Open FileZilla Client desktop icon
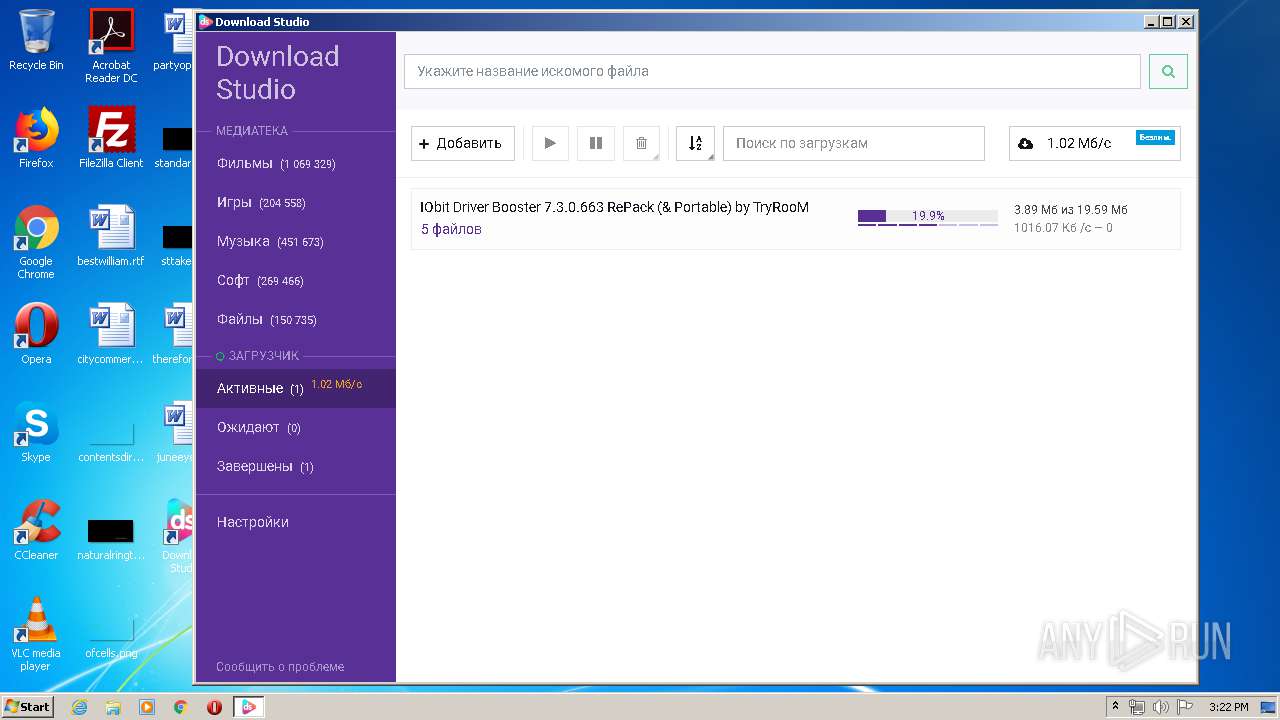Viewport: 1280px width, 720px height. 111,138
